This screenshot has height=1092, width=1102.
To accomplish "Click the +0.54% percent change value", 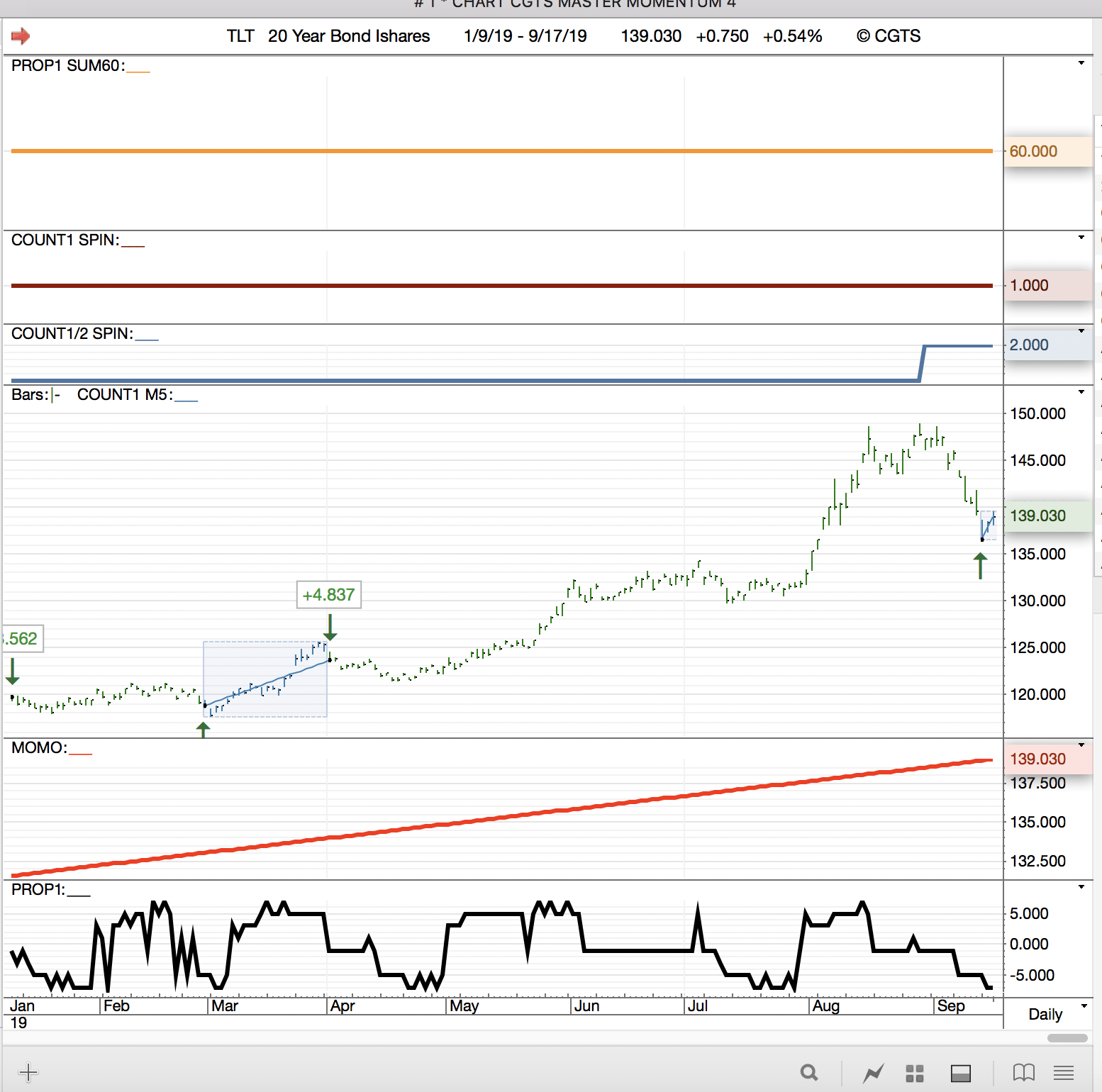I will tap(793, 36).
